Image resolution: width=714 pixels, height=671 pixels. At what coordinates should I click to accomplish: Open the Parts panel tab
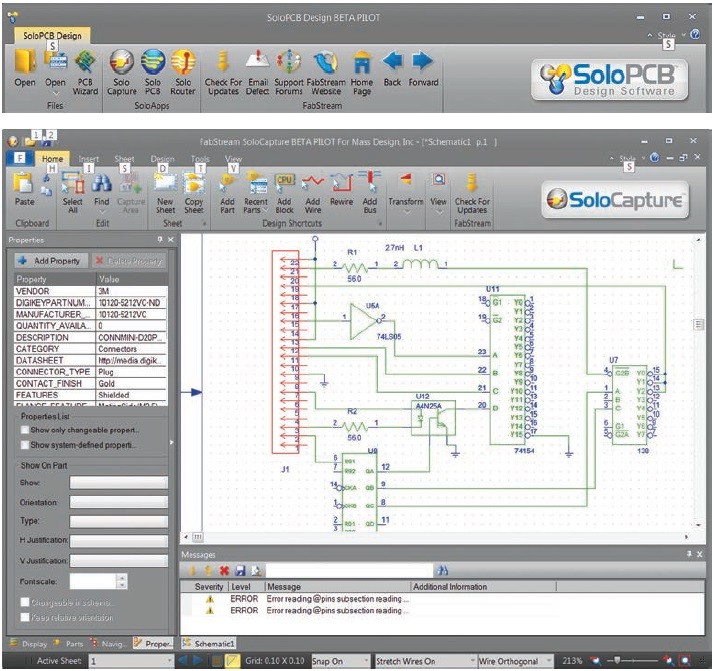[69, 644]
